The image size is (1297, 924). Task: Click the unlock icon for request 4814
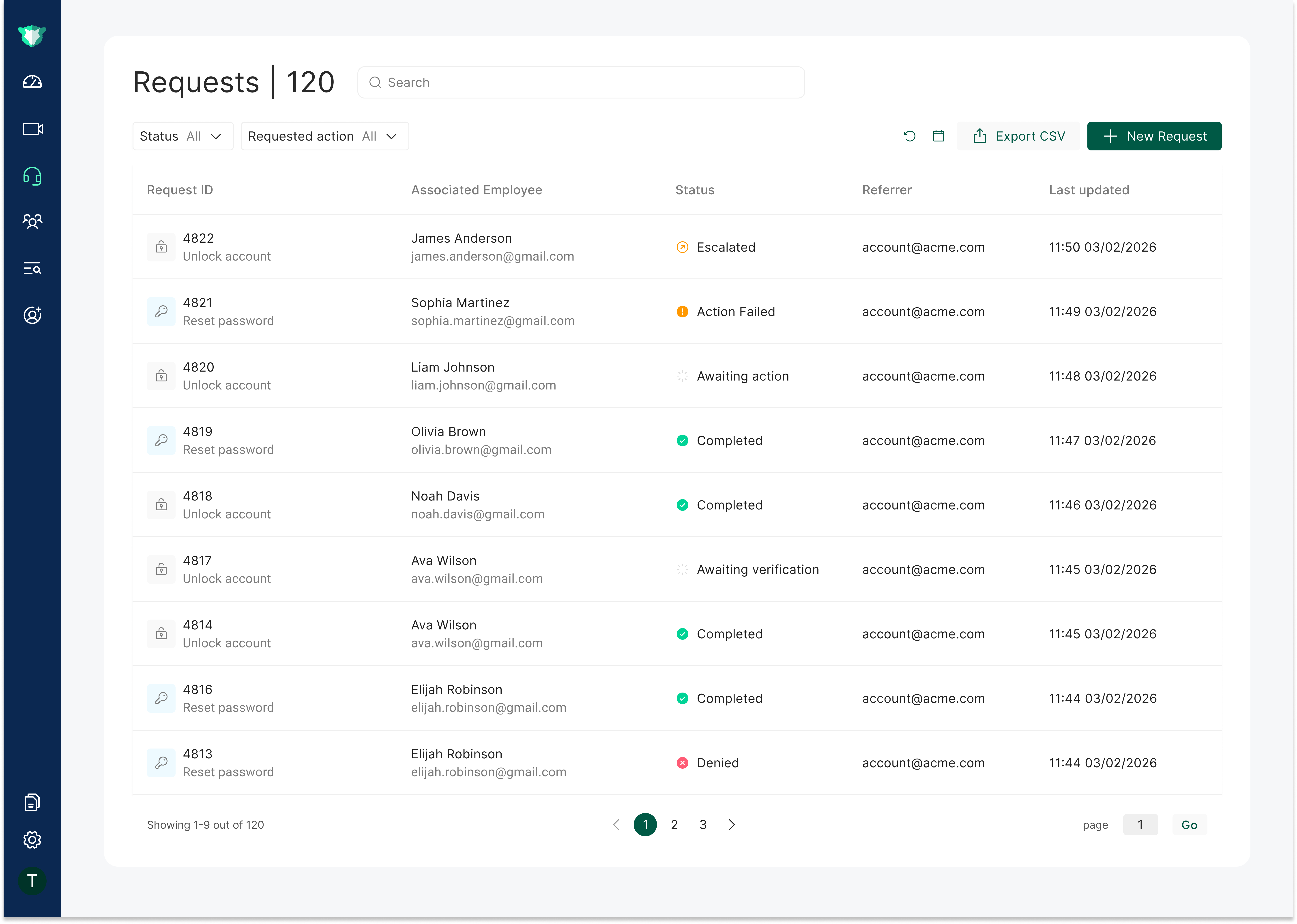tap(161, 634)
